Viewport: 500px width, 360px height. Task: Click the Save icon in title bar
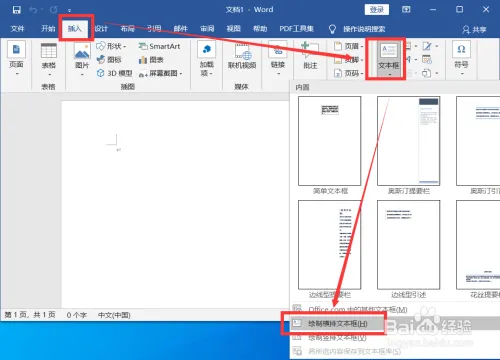pos(17,10)
